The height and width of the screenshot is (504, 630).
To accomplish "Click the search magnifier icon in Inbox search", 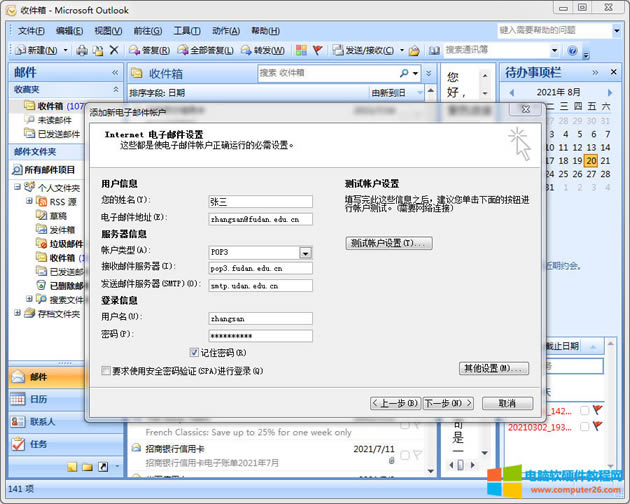I will [404, 73].
